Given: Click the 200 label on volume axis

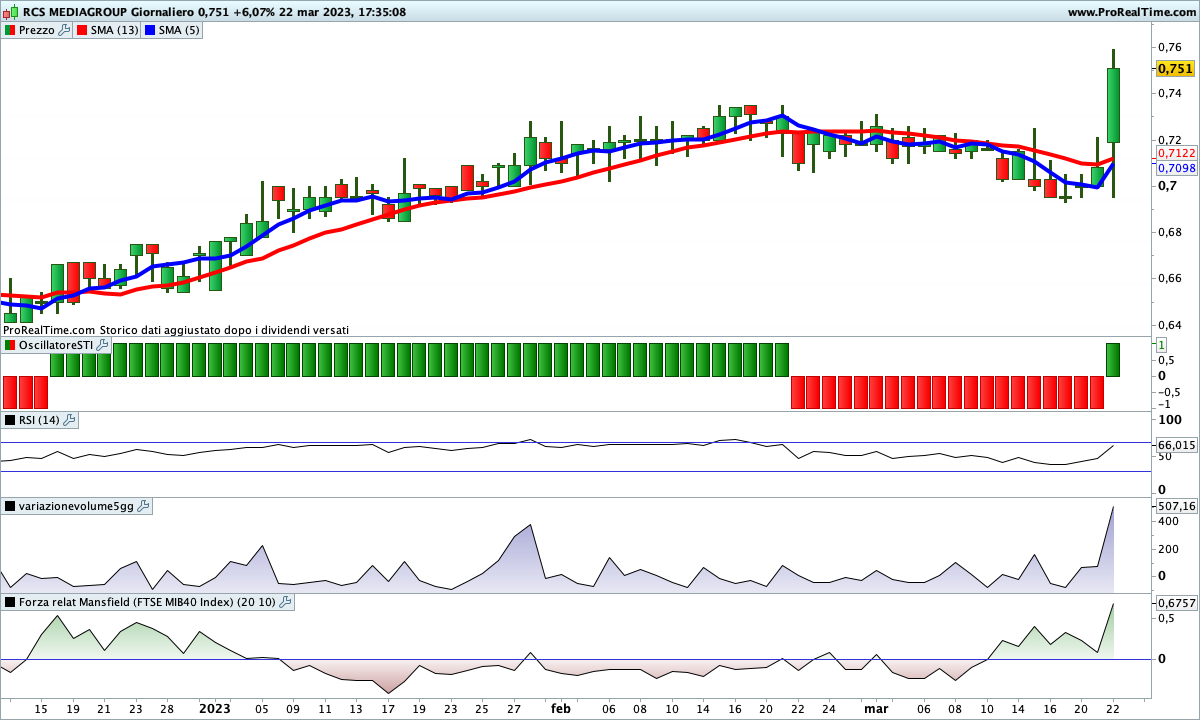Looking at the screenshot, I should [x=1168, y=549].
